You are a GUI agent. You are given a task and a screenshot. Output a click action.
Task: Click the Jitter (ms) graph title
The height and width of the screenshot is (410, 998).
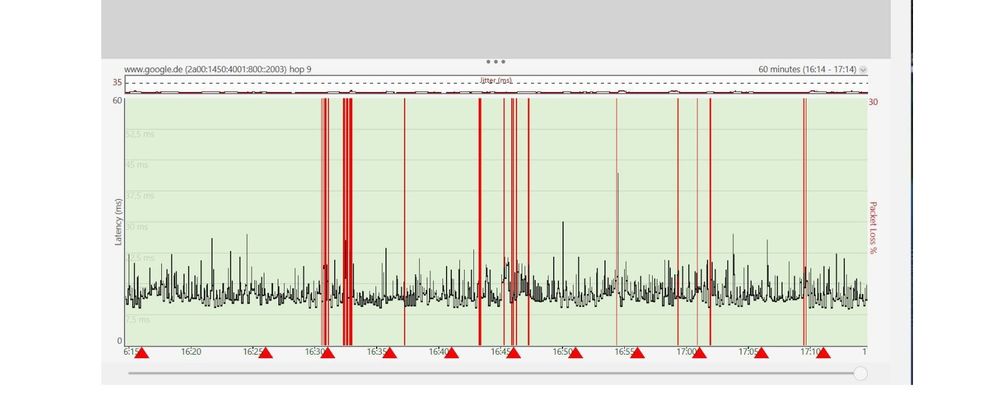496,80
